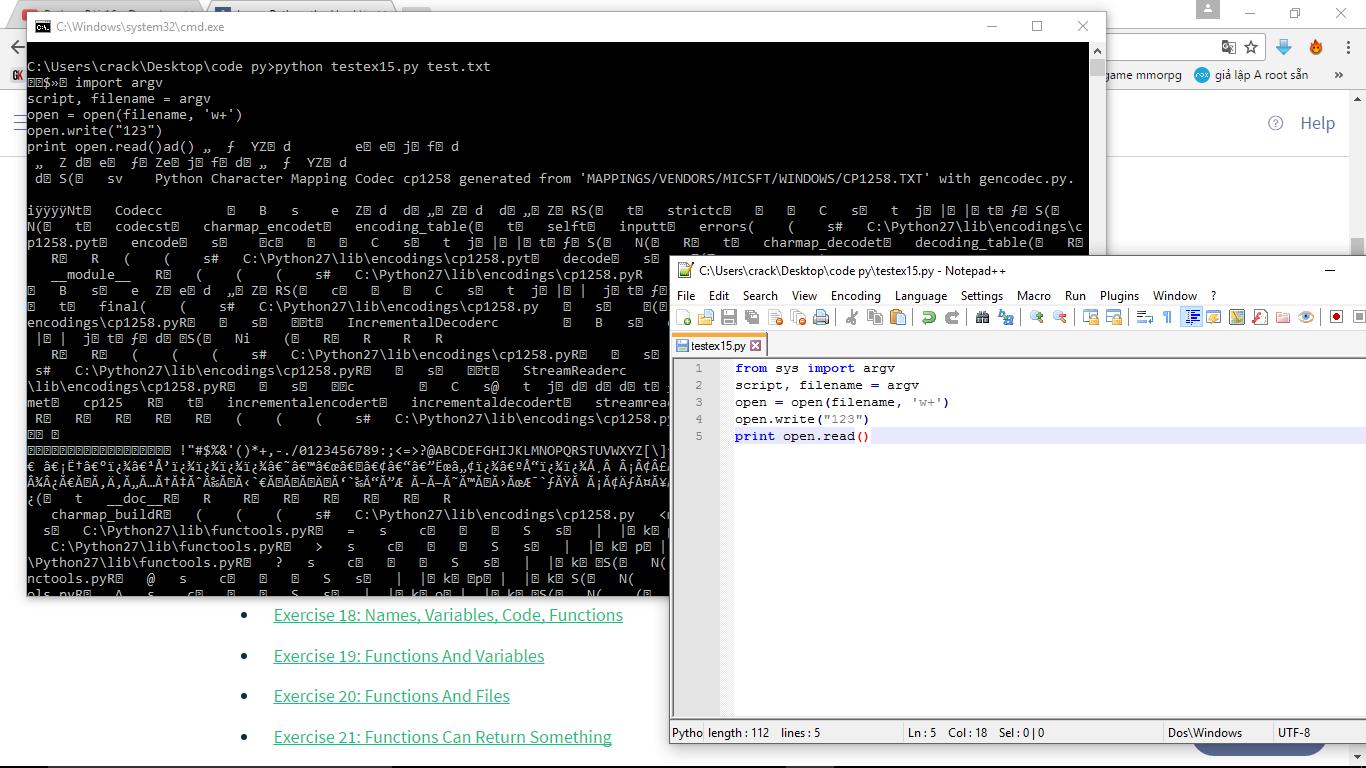Open Exercise 19: Functions And Variables link
The width and height of the screenshot is (1366, 768).
(409, 656)
